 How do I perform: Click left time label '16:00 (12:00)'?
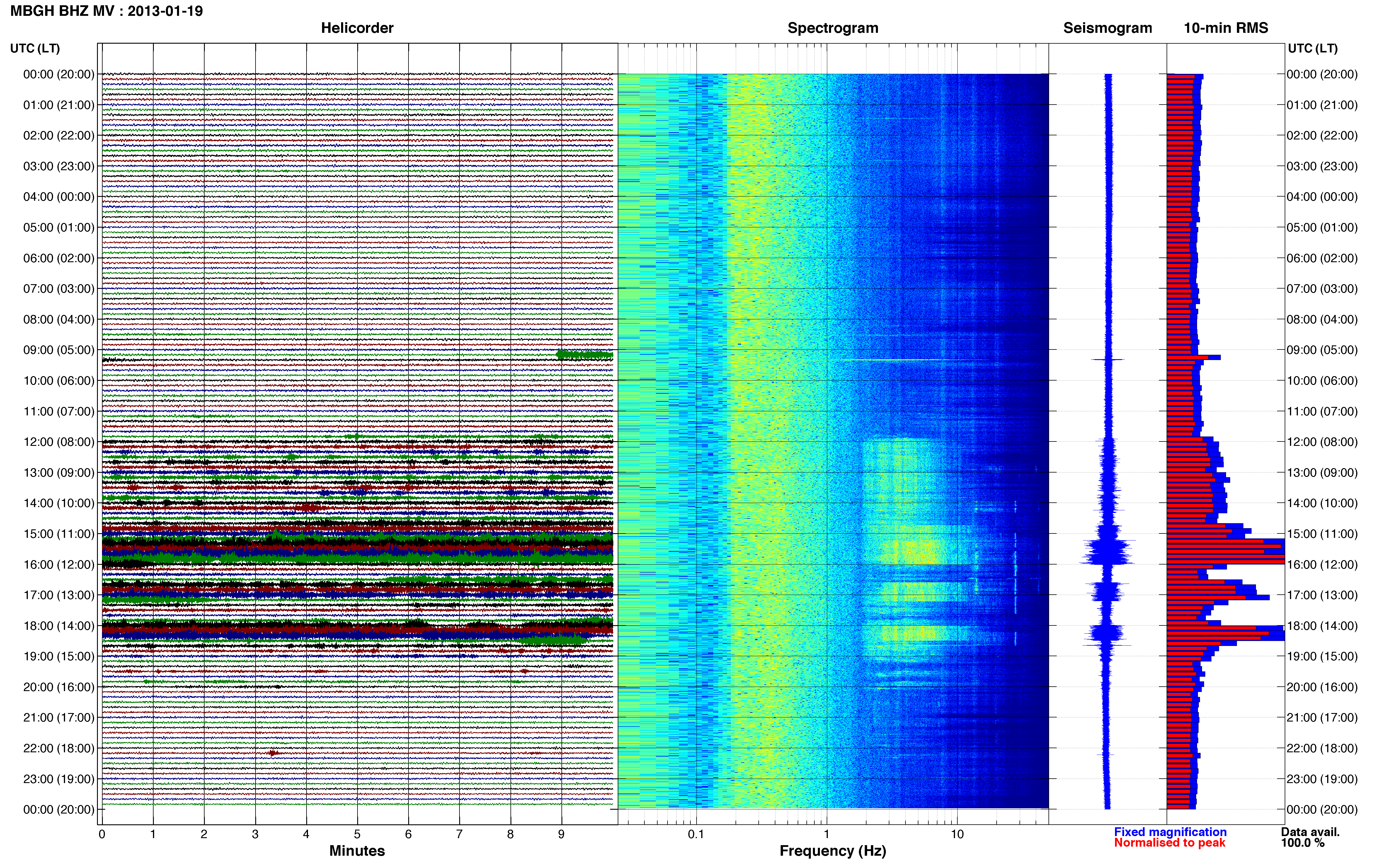click(59, 564)
